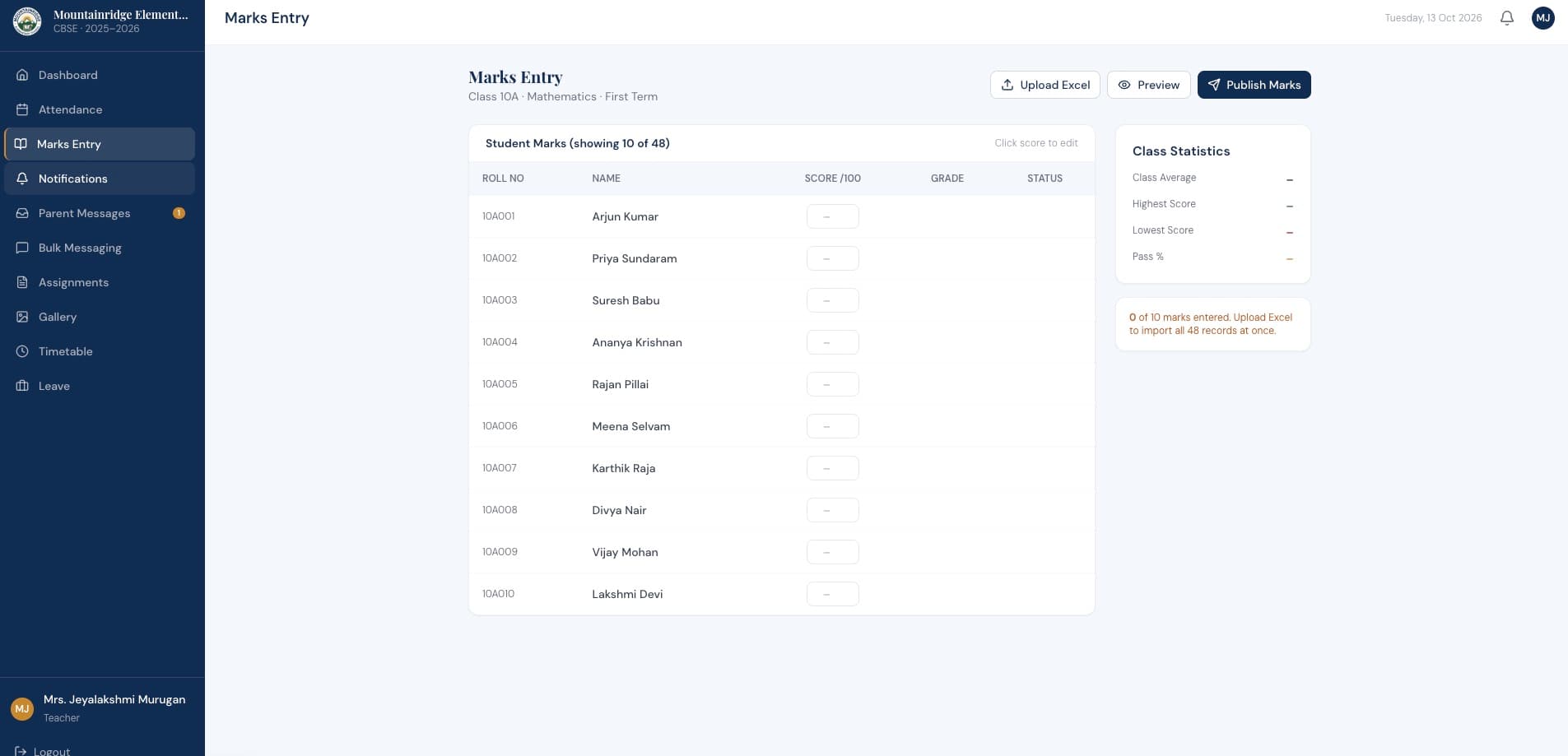Edit score for Karthik Raja
The image size is (1568, 756).
coord(833,468)
